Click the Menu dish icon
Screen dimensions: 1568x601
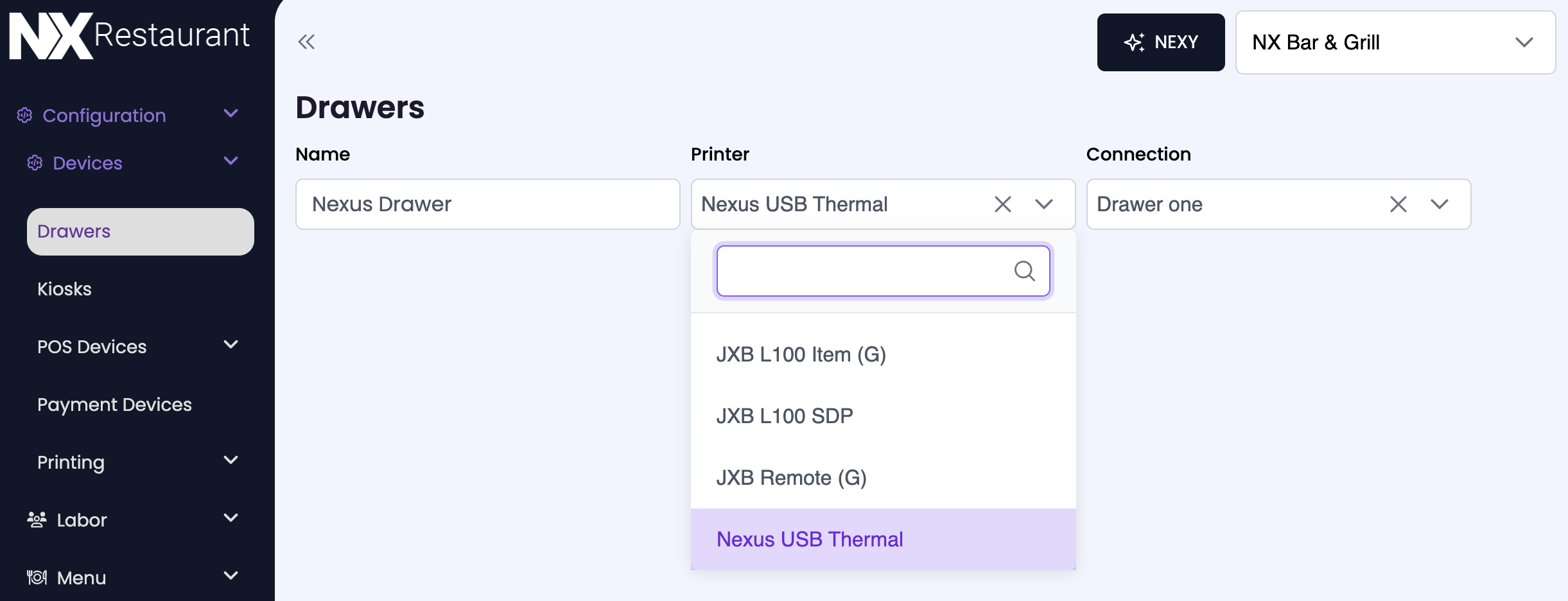37,577
